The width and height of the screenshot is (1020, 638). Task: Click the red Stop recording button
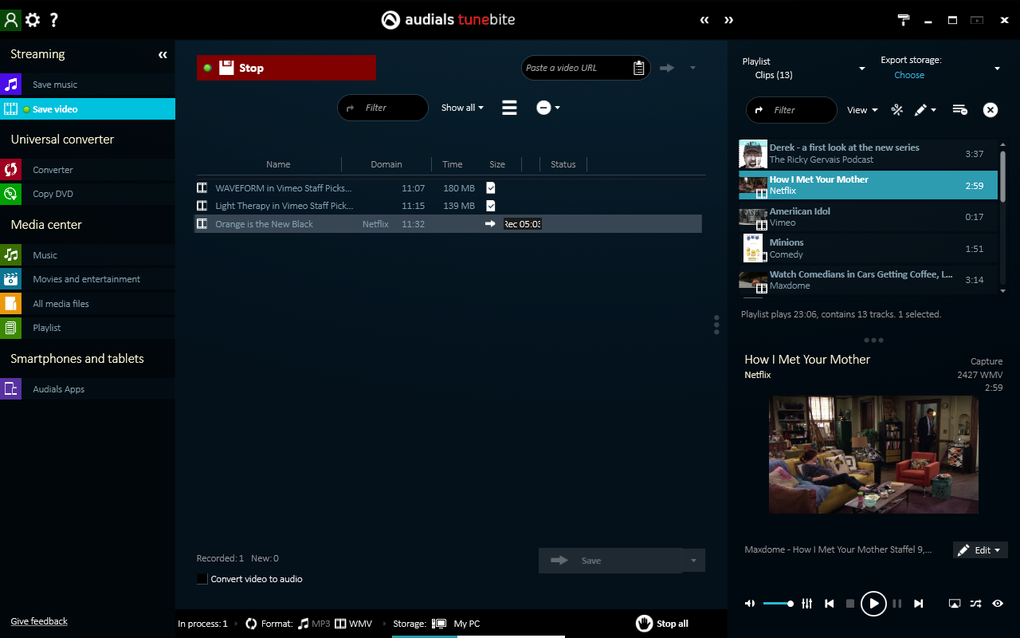click(286, 68)
